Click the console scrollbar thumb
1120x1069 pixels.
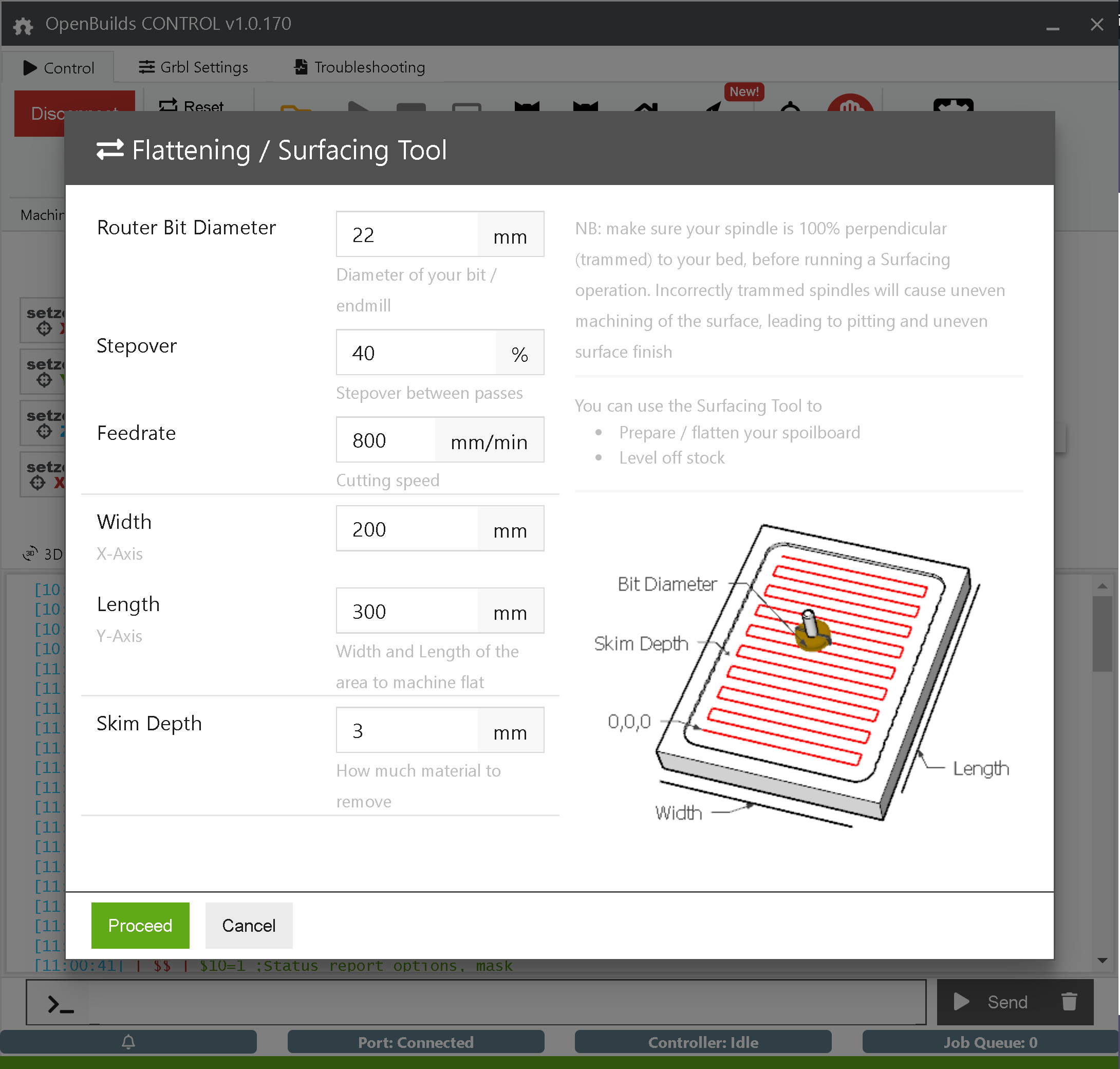coord(1103,634)
